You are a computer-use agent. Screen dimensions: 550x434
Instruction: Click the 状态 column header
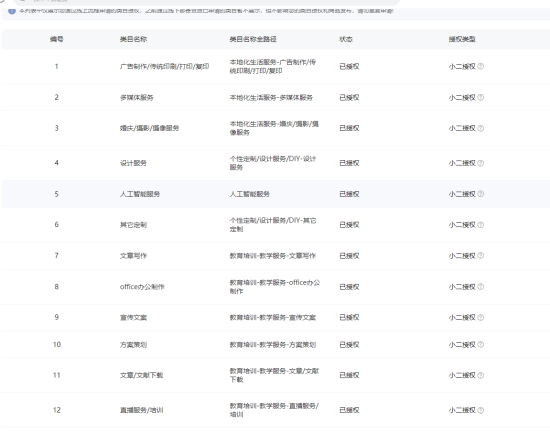346,39
